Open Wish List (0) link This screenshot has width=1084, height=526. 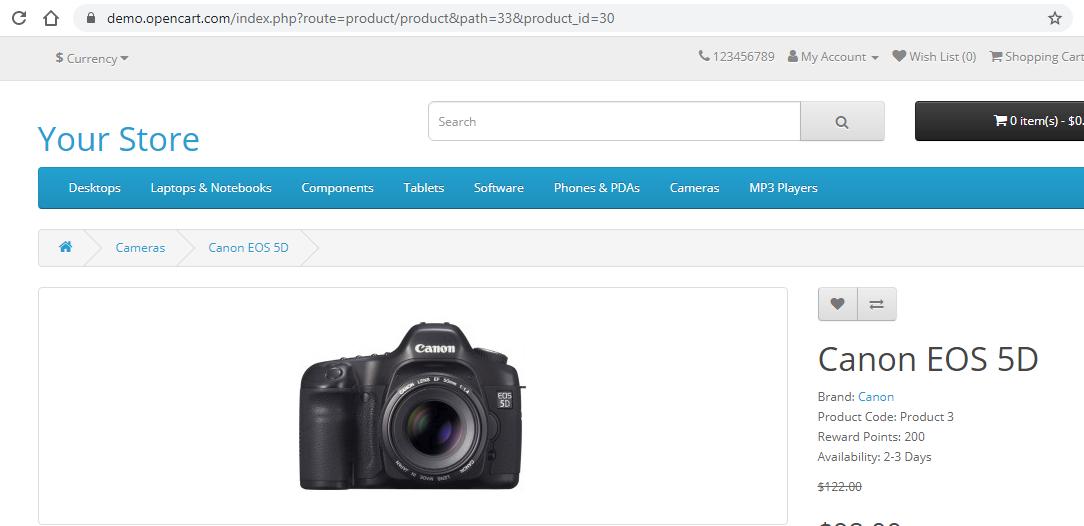(934, 57)
